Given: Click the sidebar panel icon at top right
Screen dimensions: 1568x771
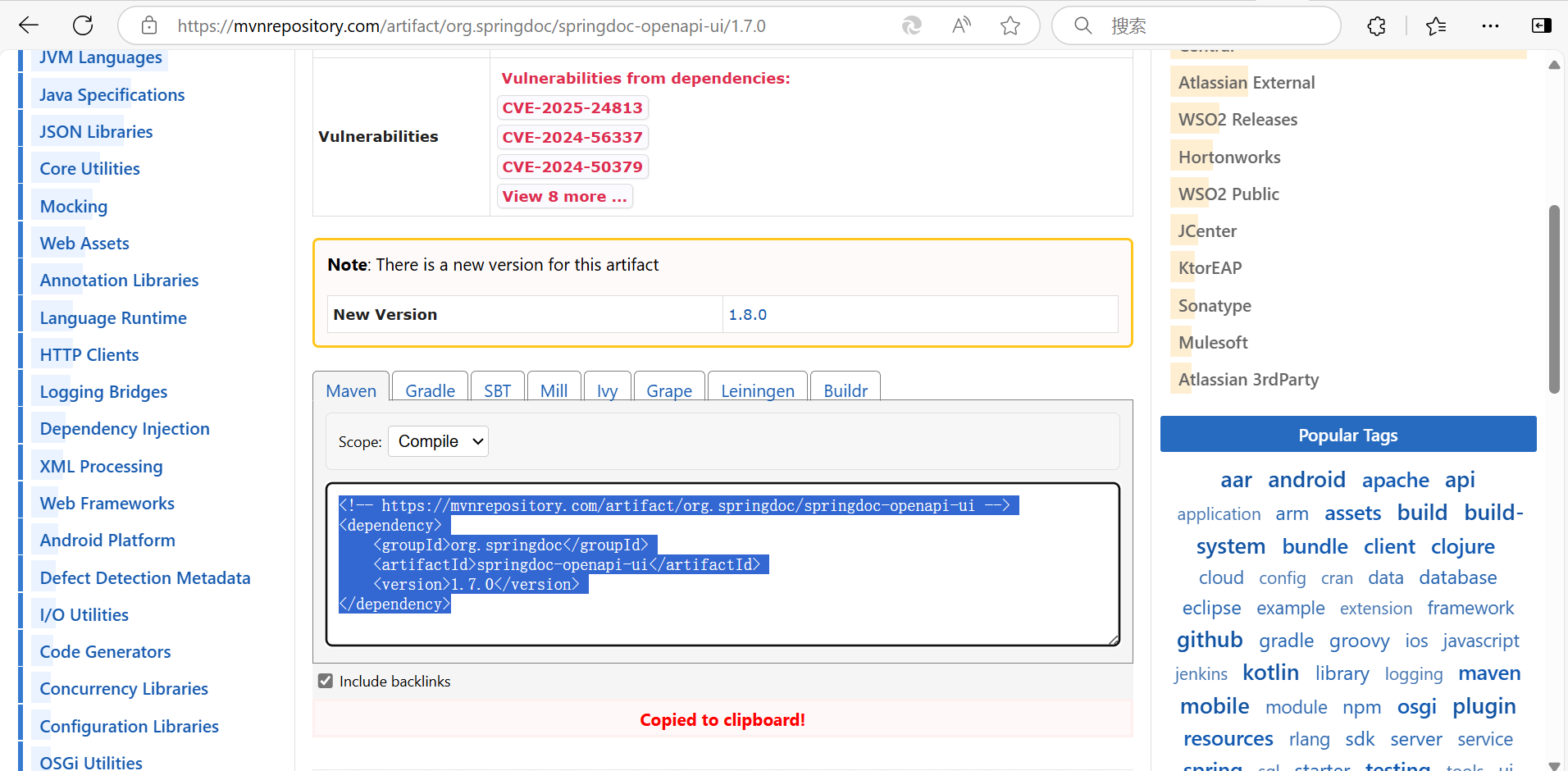Looking at the screenshot, I should click(x=1543, y=25).
